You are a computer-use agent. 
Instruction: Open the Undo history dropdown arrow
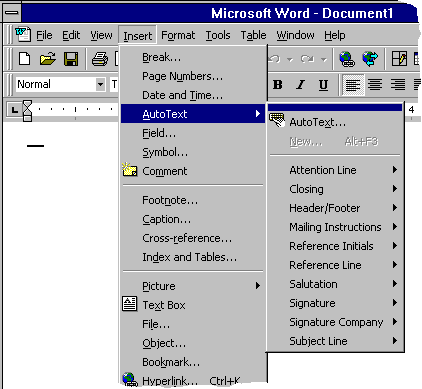pos(290,60)
